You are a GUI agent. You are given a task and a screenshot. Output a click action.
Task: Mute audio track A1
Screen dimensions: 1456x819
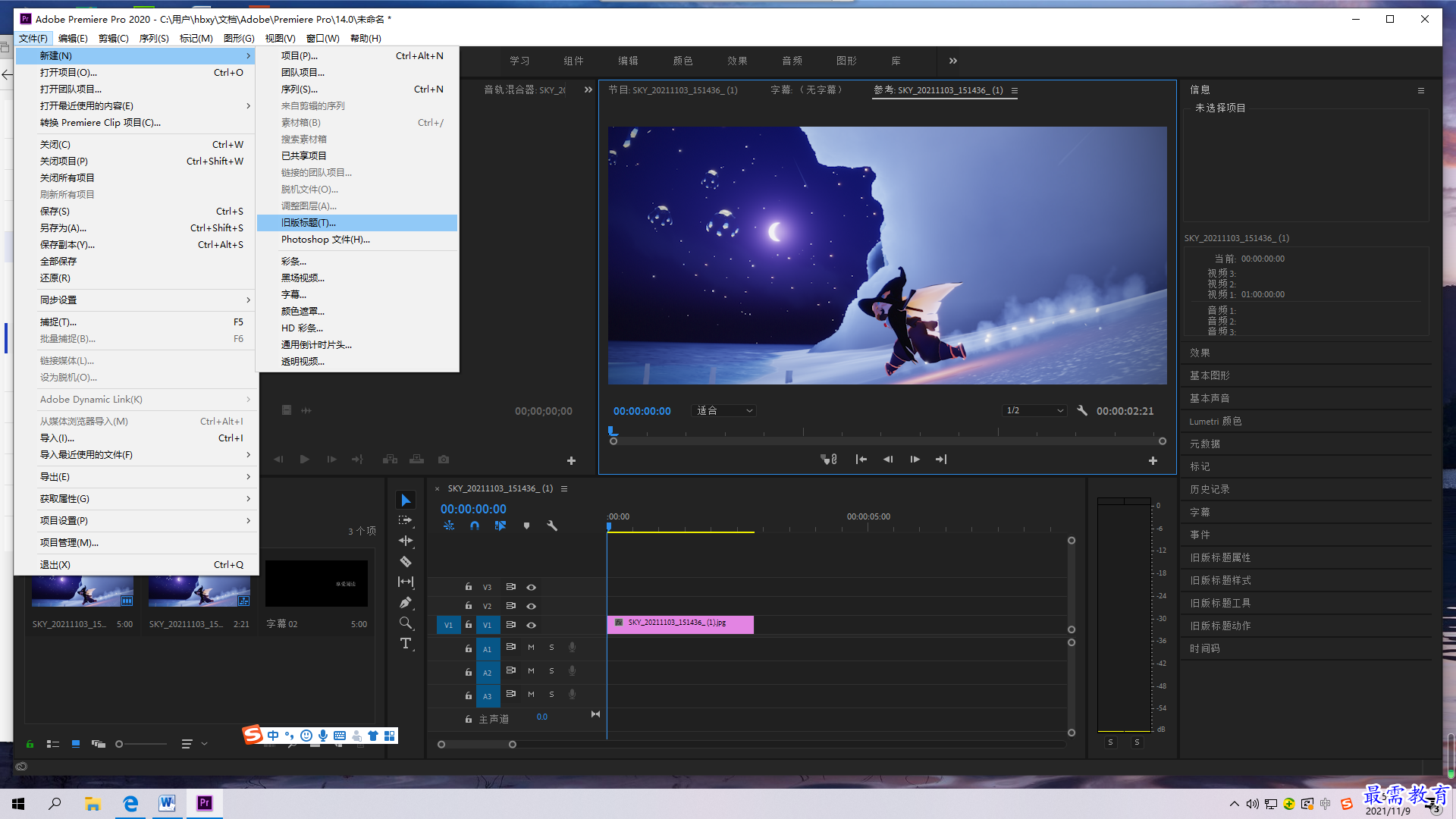pyautogui.click(x=531, y=648)
